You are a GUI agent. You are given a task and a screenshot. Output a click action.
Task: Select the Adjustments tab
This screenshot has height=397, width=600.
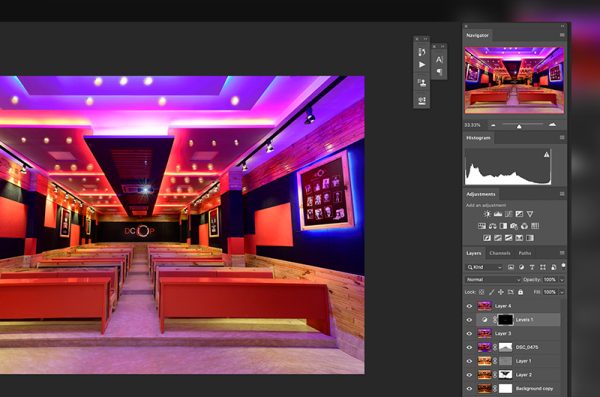(481, 194)
